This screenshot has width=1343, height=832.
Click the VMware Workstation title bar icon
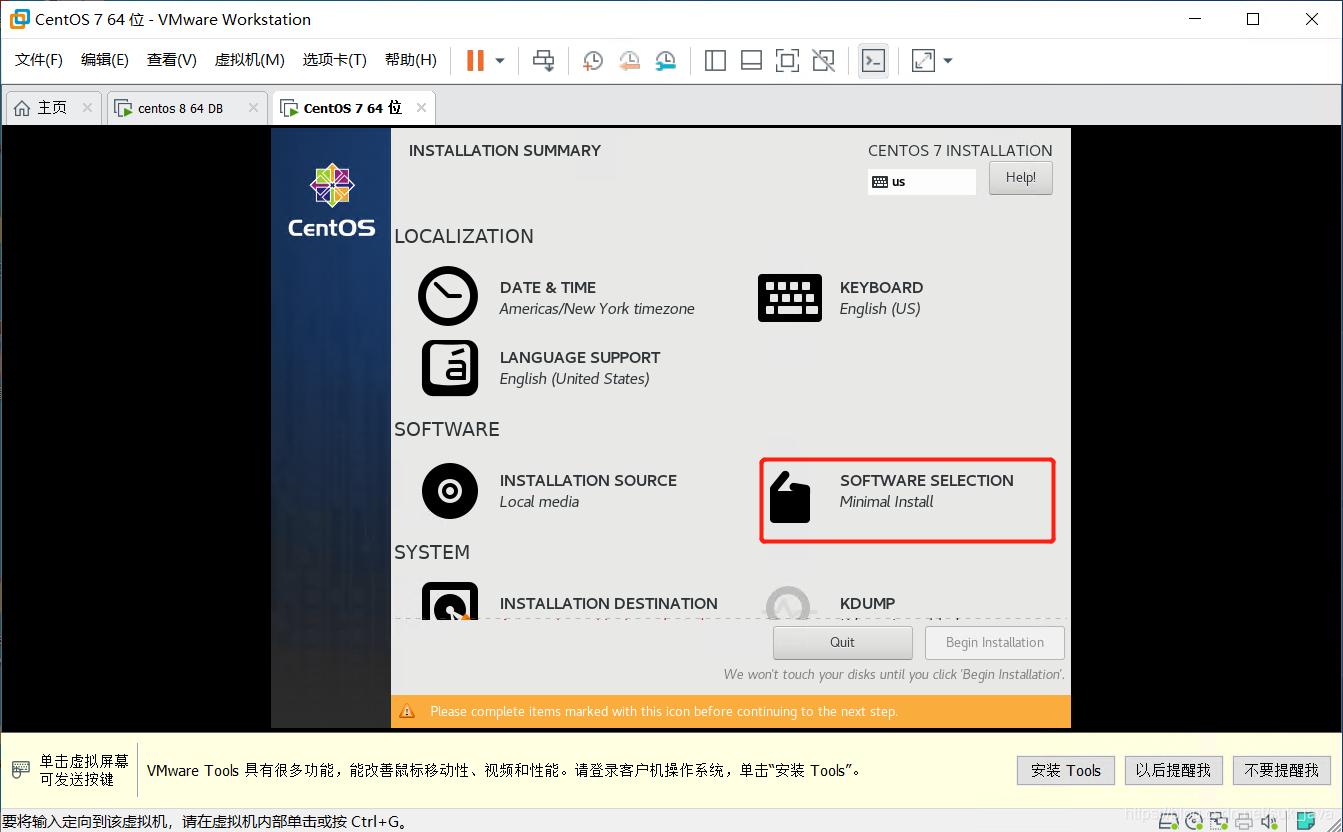18,19
